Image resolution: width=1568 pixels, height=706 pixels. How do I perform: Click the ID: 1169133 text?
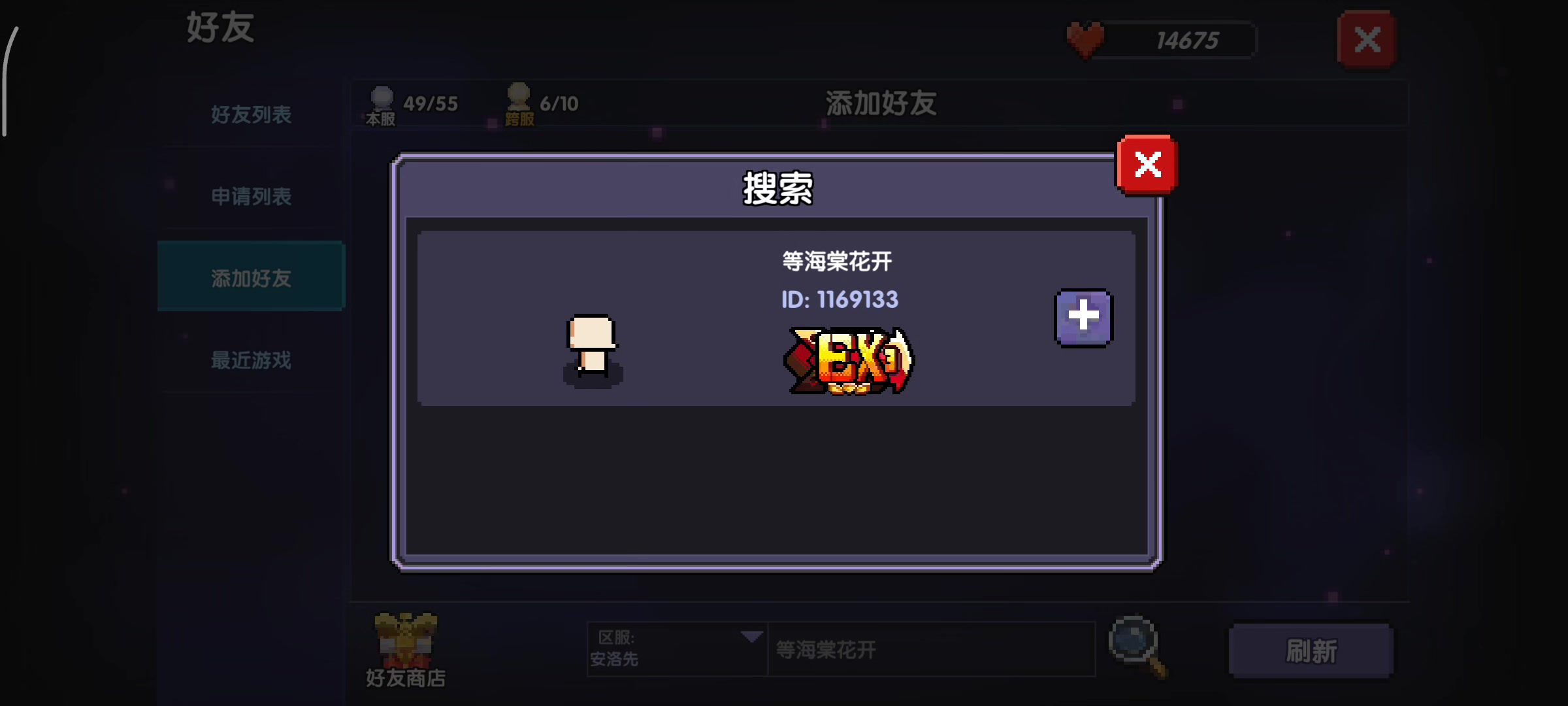pos(840,299)
